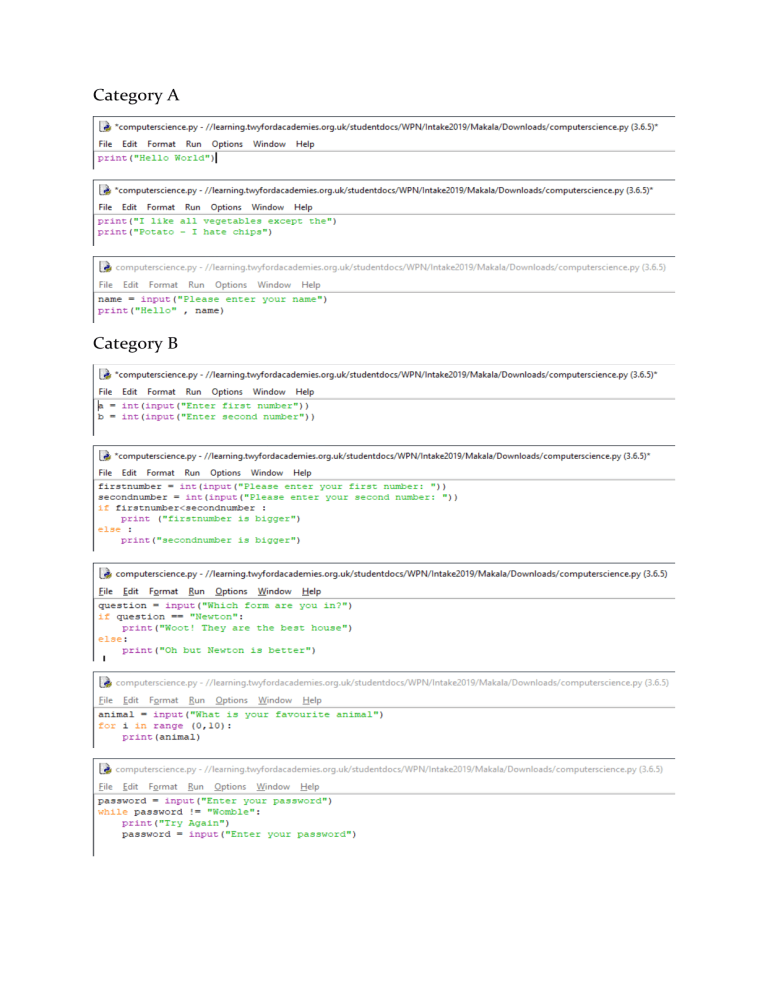Open Edit menu in the vegetables window
Screen dimensions: 768x994
[x=129, y=207]
